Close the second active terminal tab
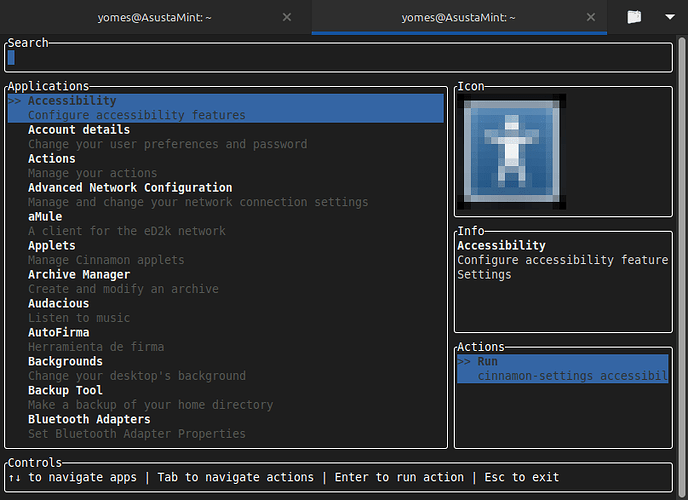Screen dimensions: 688x500 coord(591,17)
